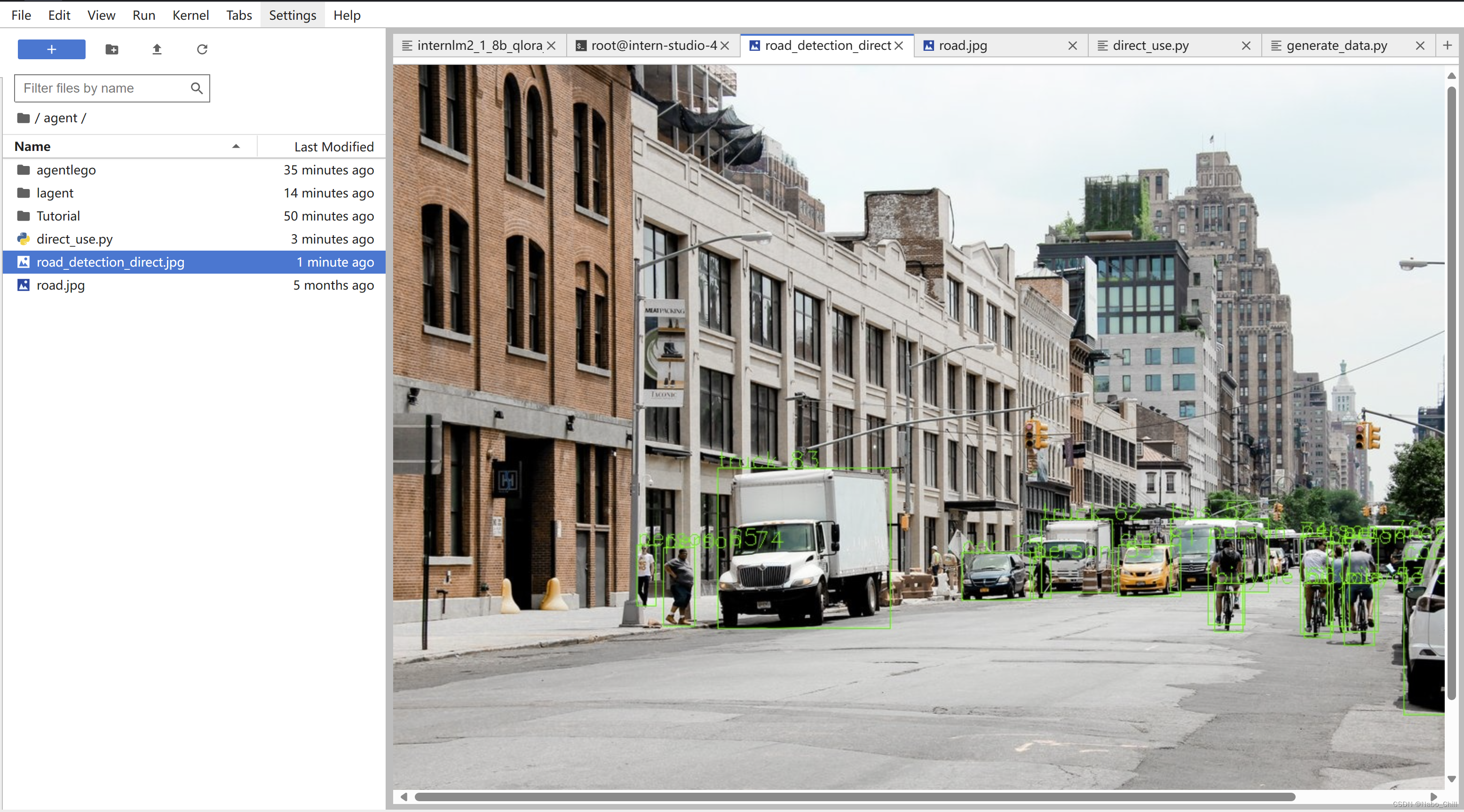
Task: Close the generate_data.py tab
Action: click(x=1419, y=46)
